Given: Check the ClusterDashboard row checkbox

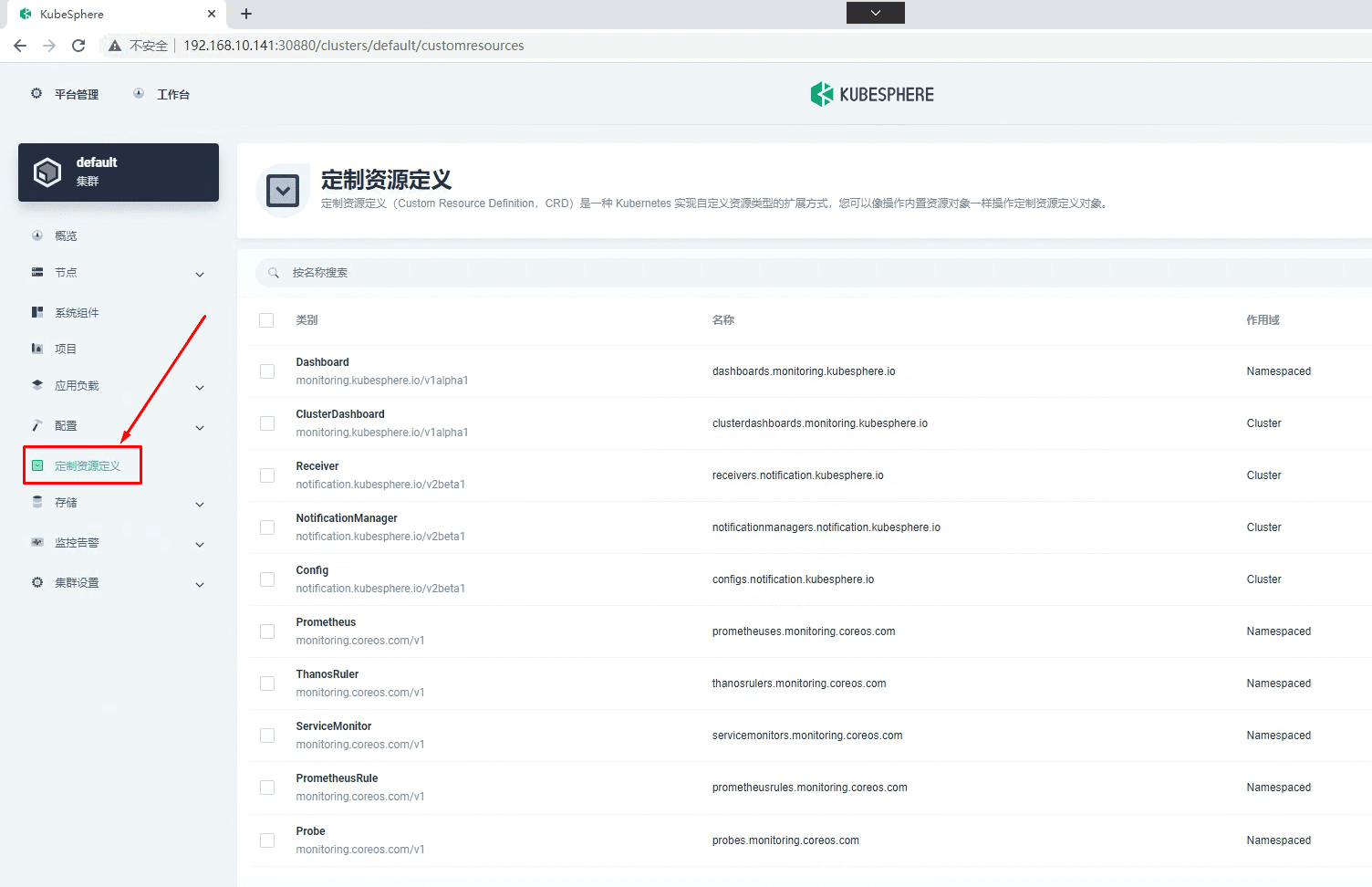Looking at the screenshot, I should [x=267, y=423].
